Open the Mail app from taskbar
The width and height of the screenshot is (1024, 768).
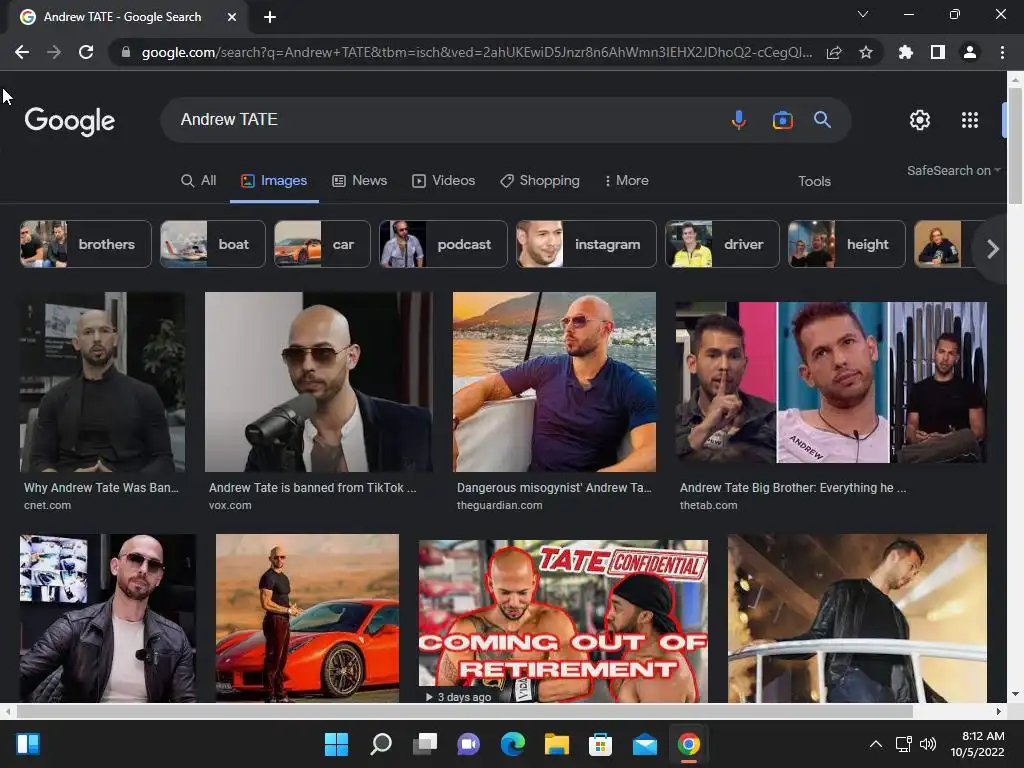pyautogui.click(x=645, y=744)
